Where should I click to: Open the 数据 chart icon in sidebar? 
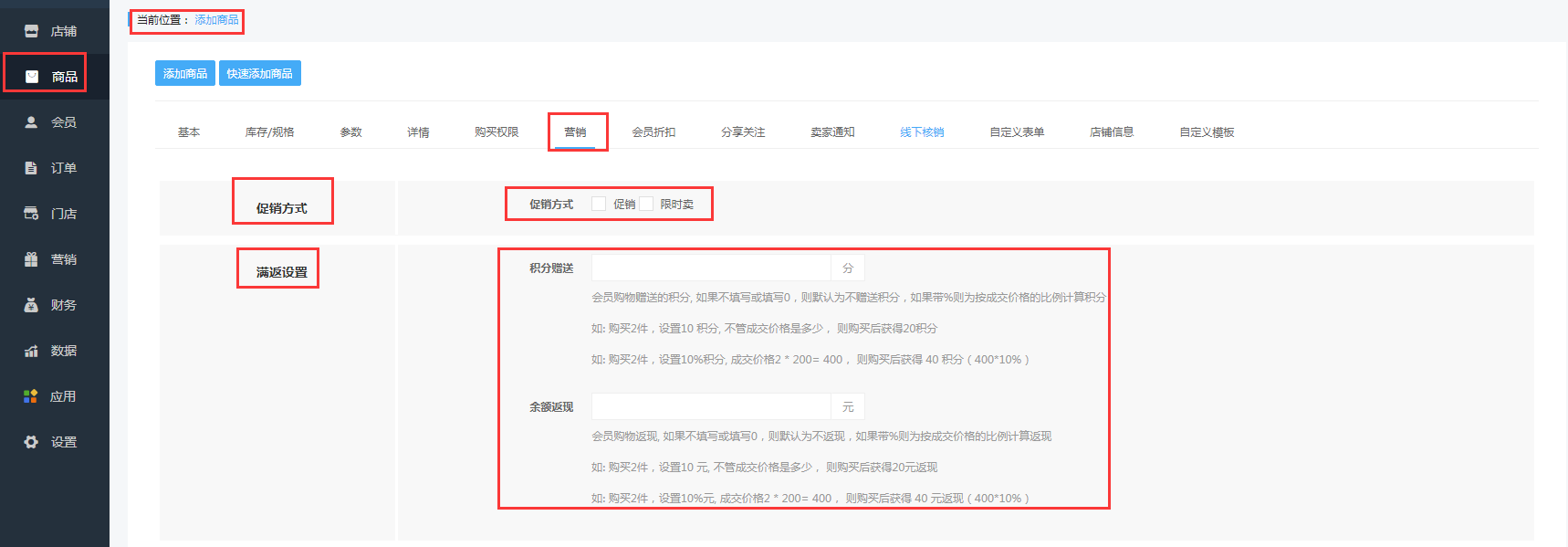click(31, 351)
